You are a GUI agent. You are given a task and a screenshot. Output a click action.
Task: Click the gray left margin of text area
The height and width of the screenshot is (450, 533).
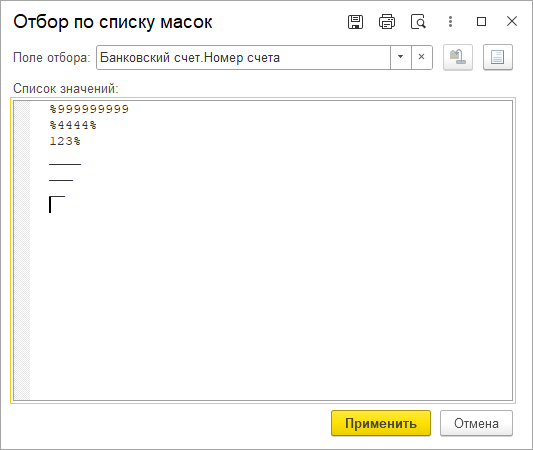tap(22, 250)
